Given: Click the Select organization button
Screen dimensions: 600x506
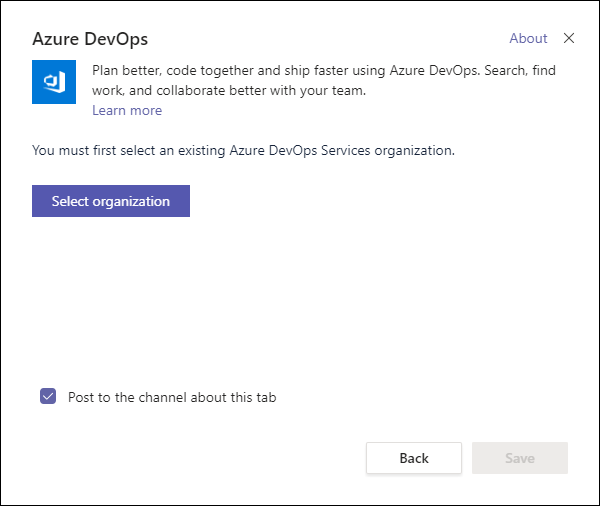Looking at the screenshot, I should pyautogui.click(x=111, y=201).
